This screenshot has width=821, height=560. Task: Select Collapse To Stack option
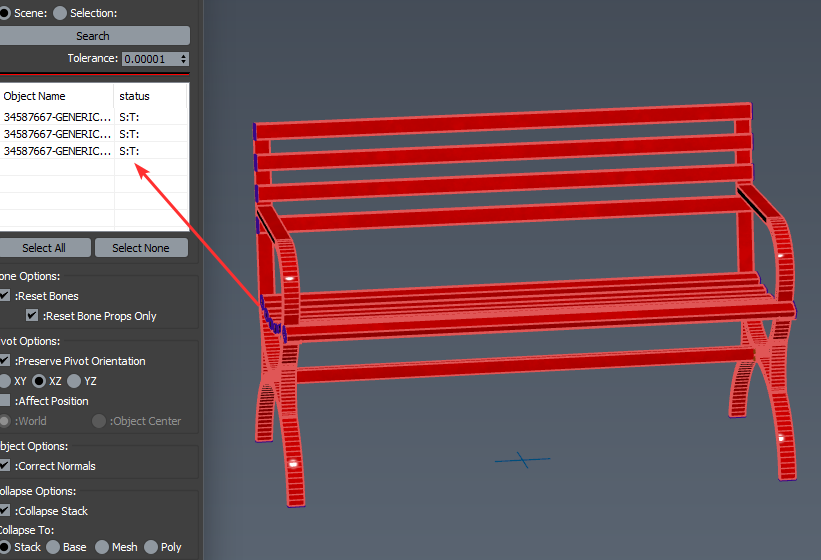[x=5, y=547]
